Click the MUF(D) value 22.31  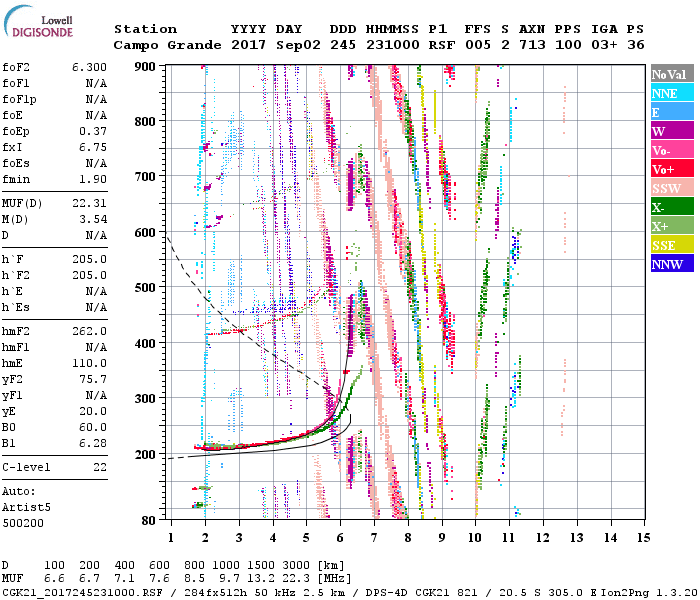click(x=89, y=203)
